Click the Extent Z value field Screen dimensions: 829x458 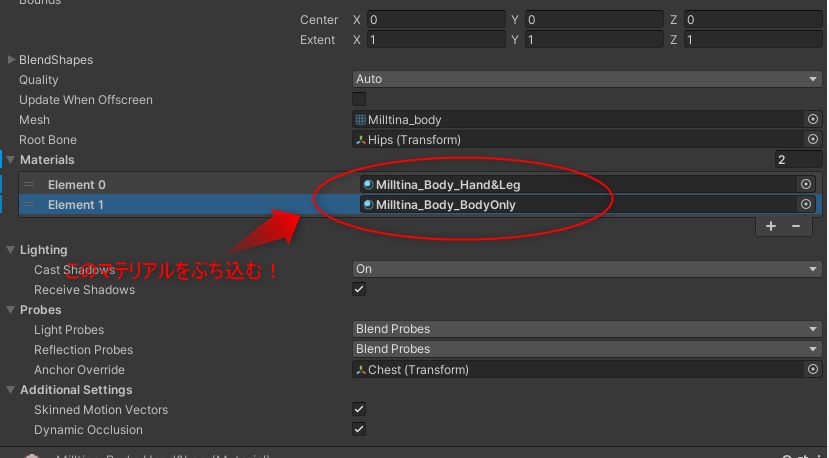coord(753,40)
